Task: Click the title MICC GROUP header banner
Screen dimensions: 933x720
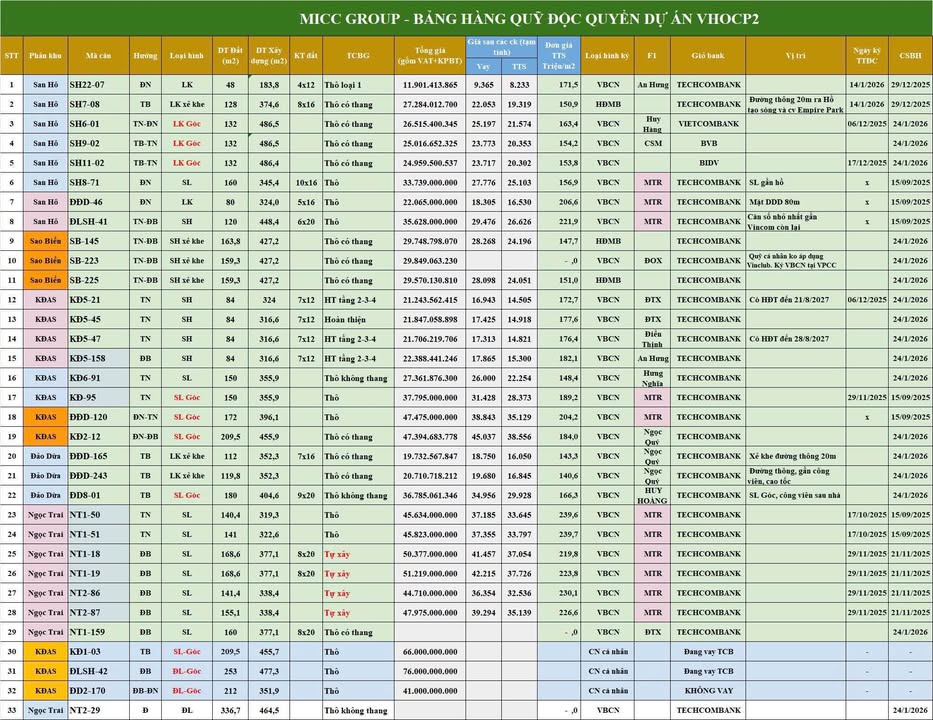Action: (466, 18)
